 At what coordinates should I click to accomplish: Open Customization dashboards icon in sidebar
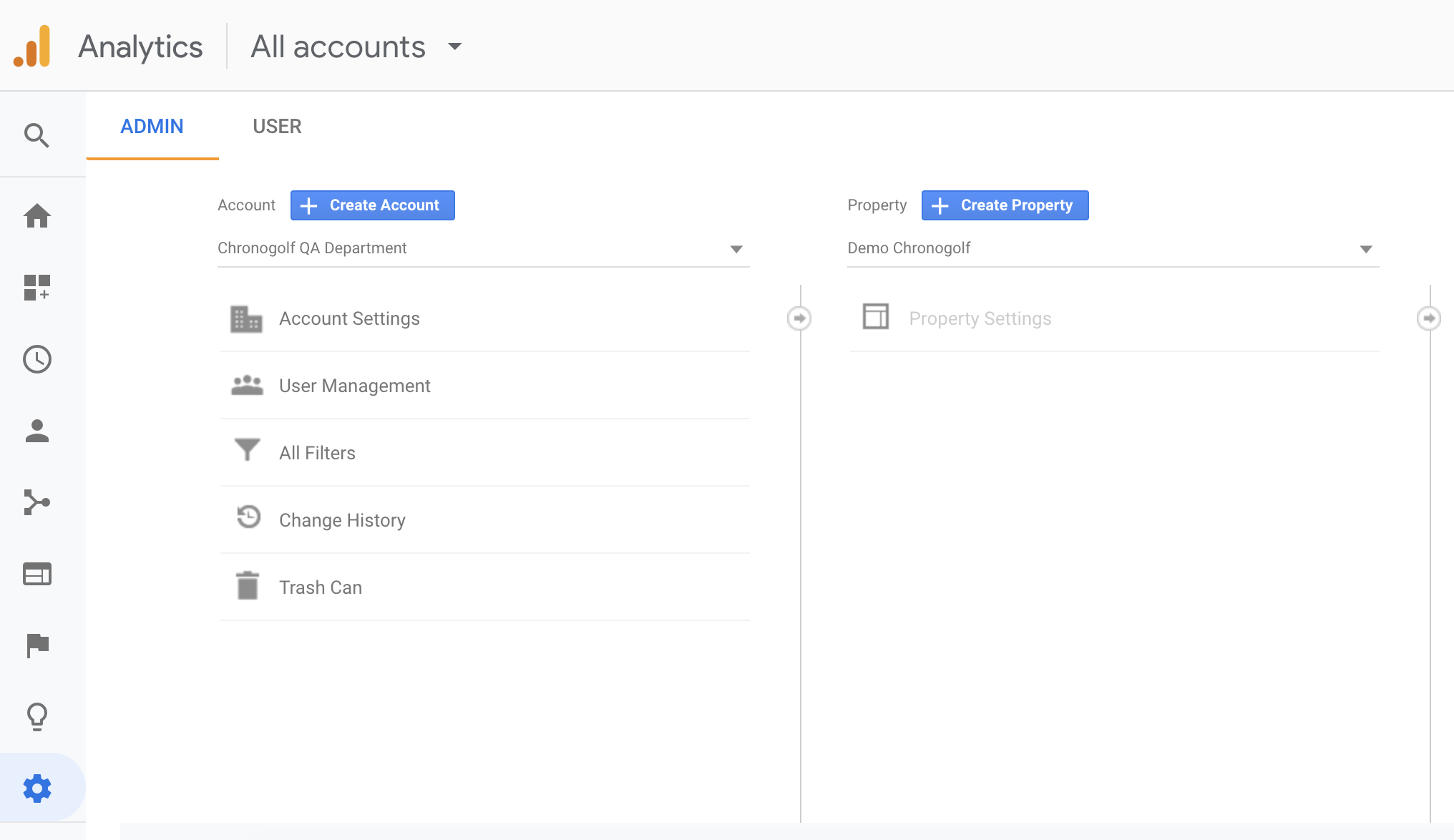coord(36,288)
